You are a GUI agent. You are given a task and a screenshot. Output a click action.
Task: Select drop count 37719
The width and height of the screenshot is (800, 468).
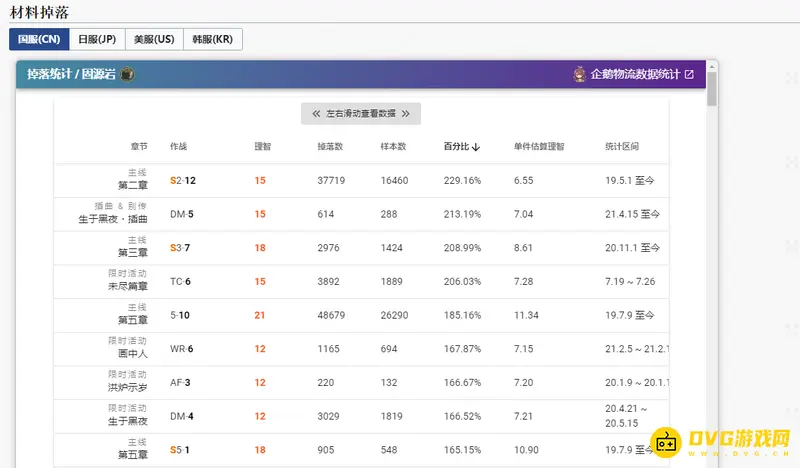(331, 181)
